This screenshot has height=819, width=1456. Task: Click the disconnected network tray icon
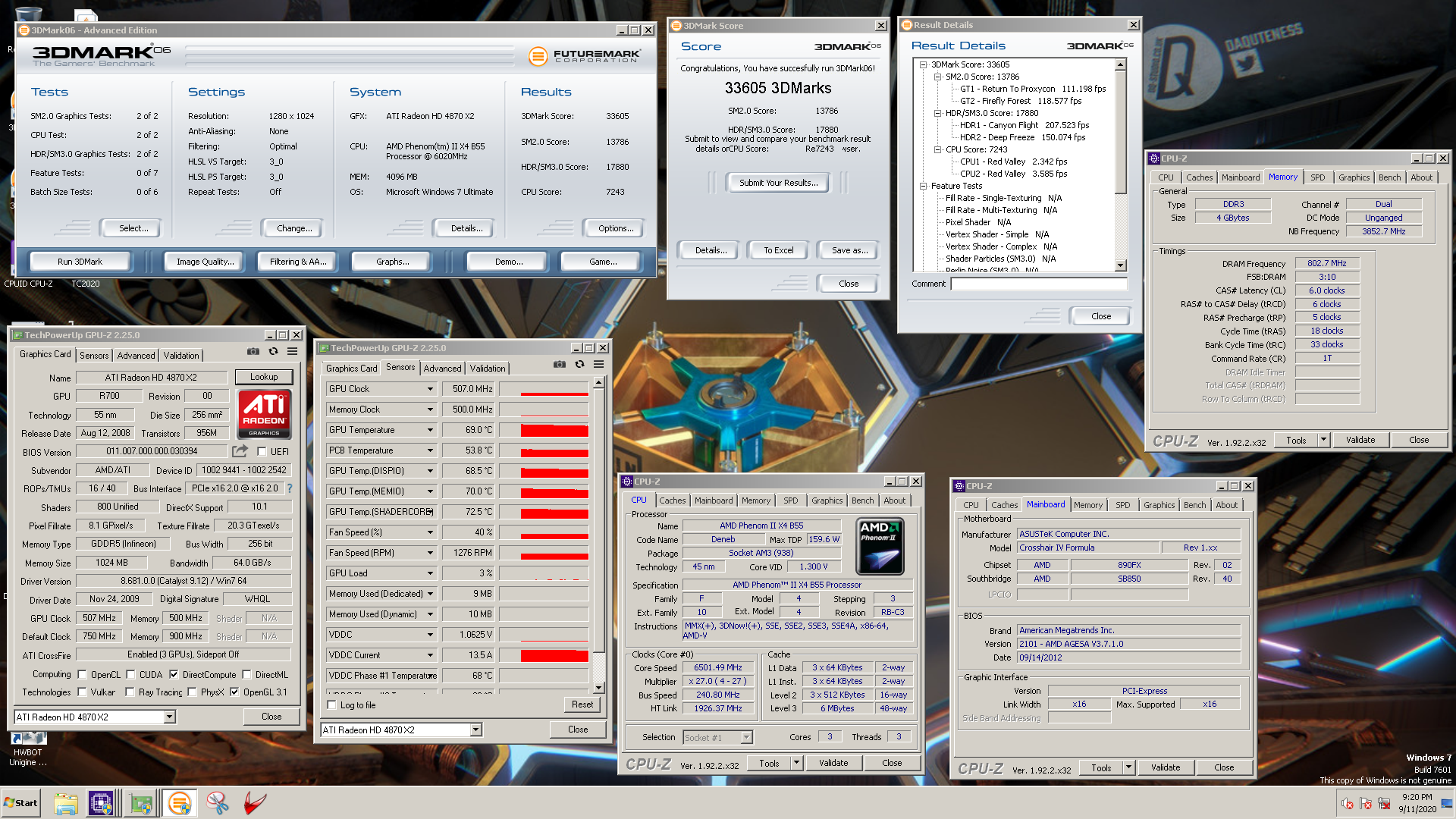coord(1384,804)
